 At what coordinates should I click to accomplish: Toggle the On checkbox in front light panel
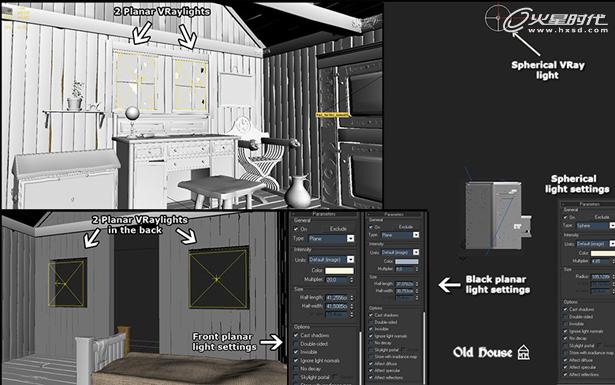point(297,229)
